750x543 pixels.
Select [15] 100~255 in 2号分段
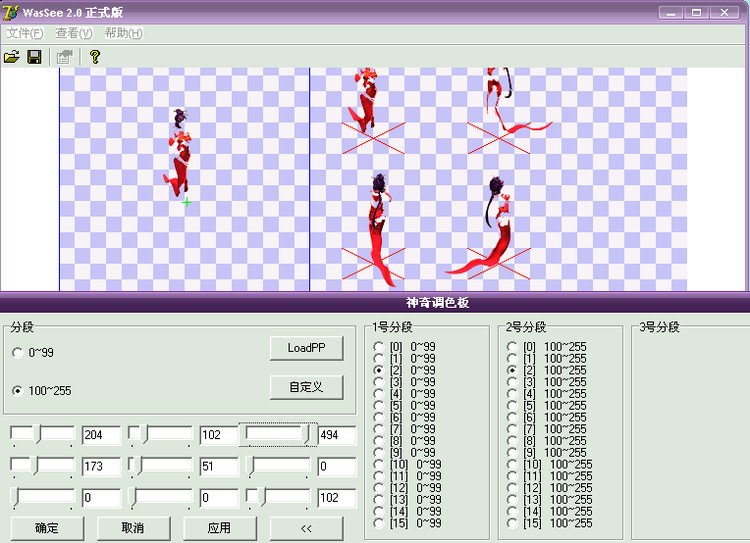(x=550, y=523)
